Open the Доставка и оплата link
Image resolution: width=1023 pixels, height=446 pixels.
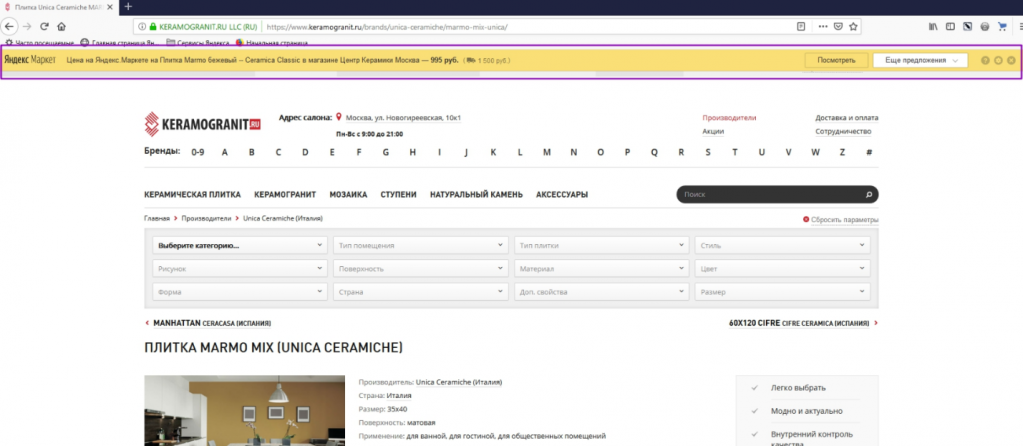pyautogui.click(x=846, y=118)
